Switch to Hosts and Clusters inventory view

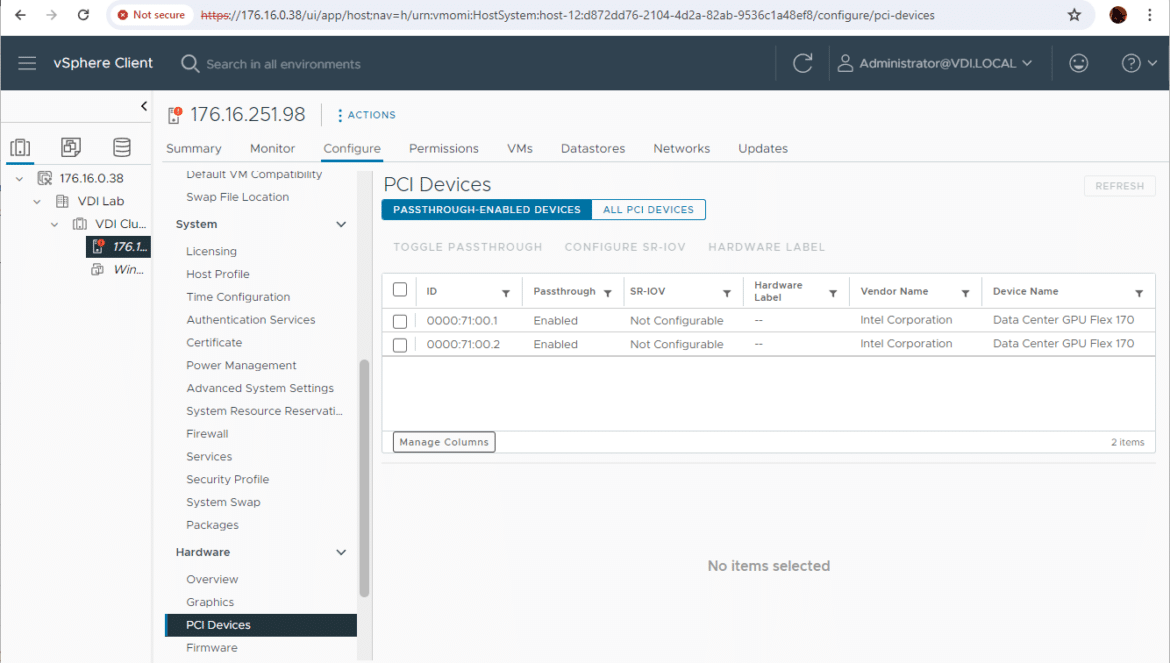tap(20, 147)
